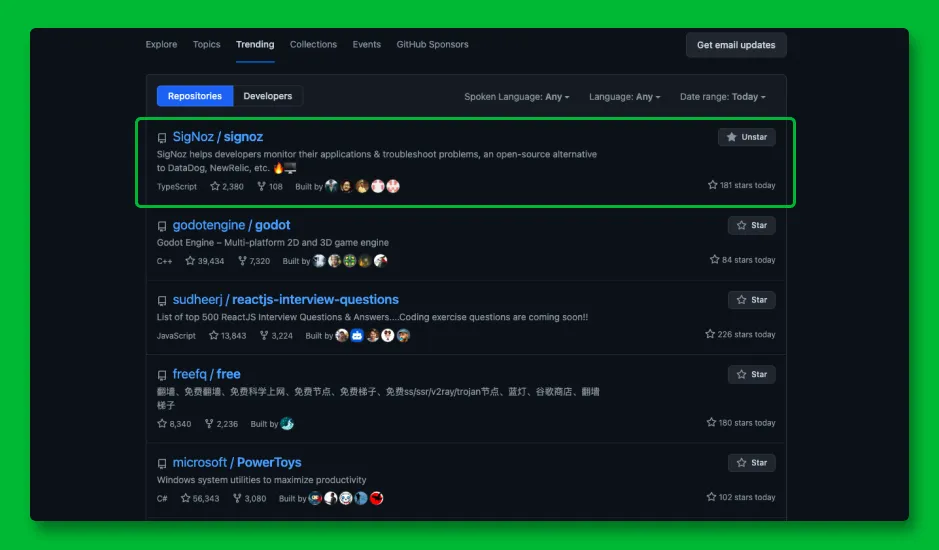
Task: Switch to the Developers view
Action: [268, 96]
